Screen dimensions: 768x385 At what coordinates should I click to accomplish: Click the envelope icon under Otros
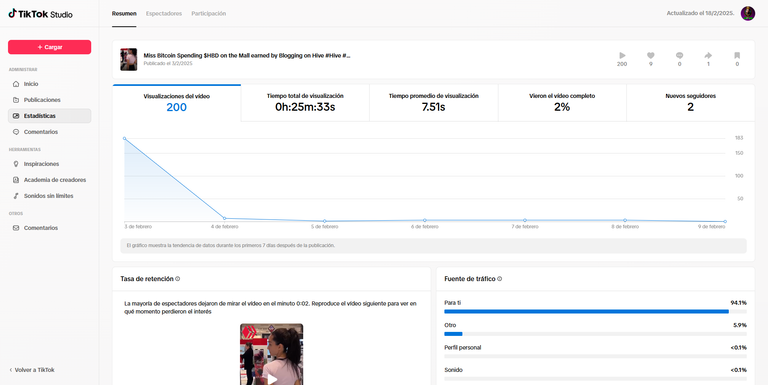pos(16,228)
